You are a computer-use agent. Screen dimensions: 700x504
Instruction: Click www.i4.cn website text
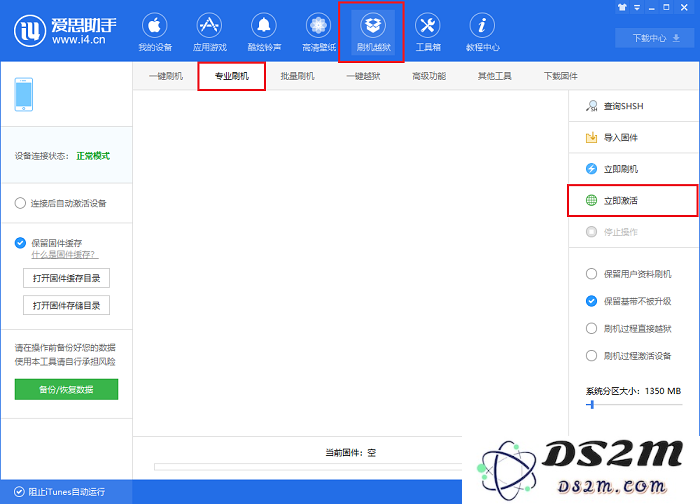(79, 40)
